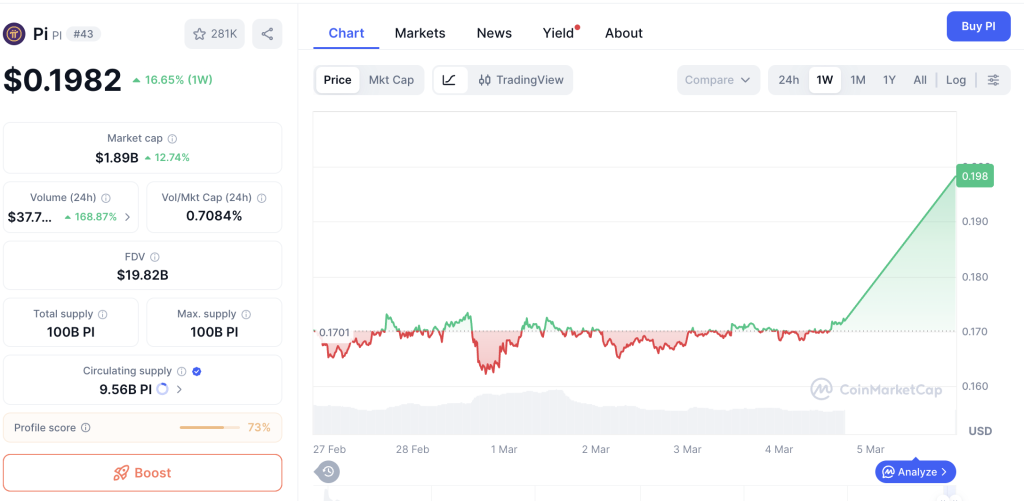Open the Chart tab
This screenshot has width=1024, height=501.
[x=346, y=33]
